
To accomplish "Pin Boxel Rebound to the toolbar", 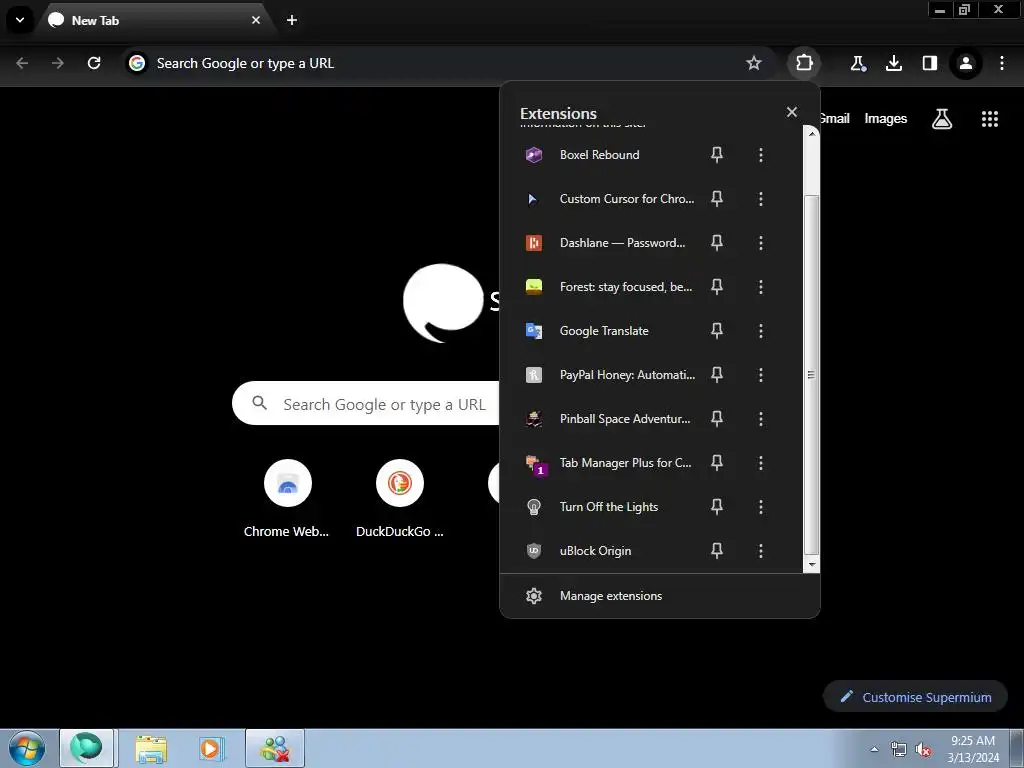I will 716,155.
